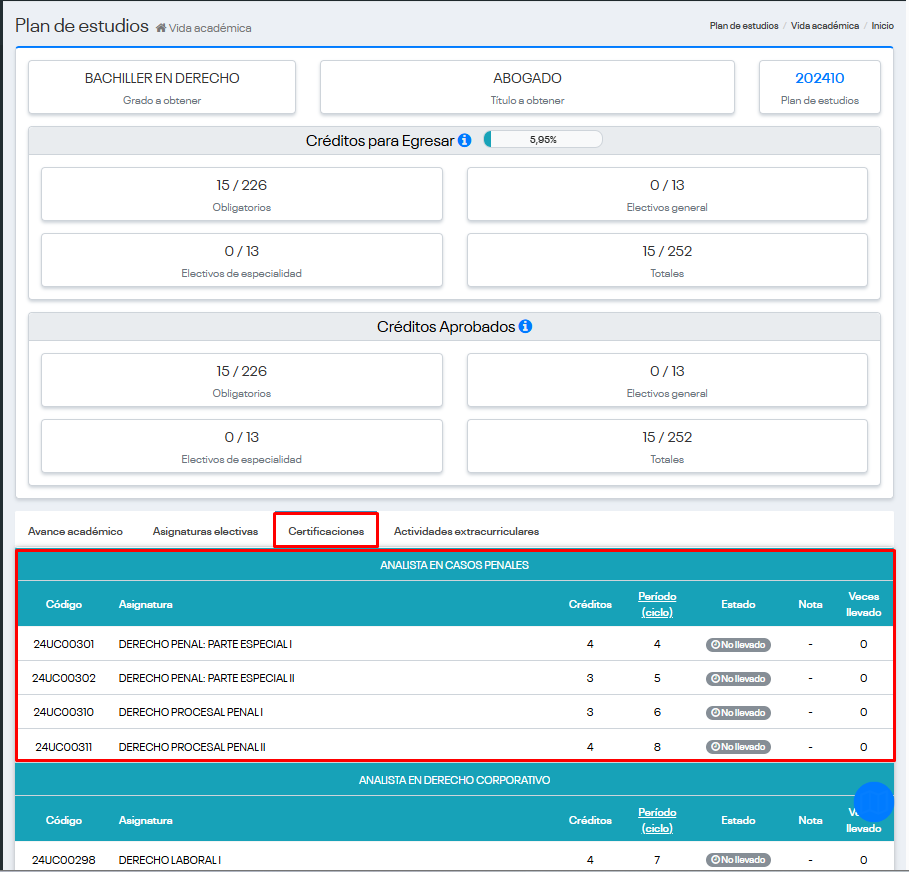Click the Analista en Derecho Corporativo header

454,780
